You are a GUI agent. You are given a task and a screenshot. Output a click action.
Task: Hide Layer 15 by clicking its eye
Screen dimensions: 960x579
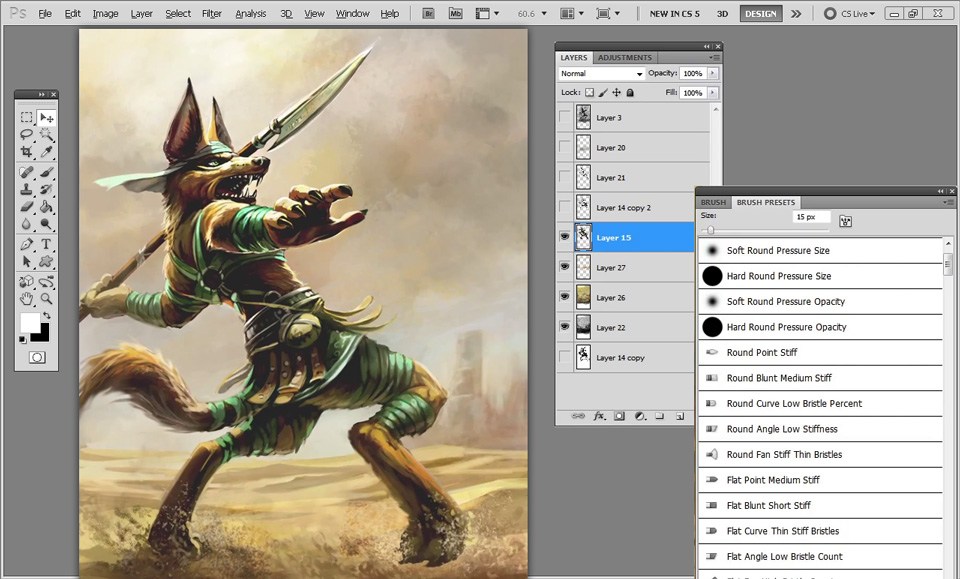point(564,236)
